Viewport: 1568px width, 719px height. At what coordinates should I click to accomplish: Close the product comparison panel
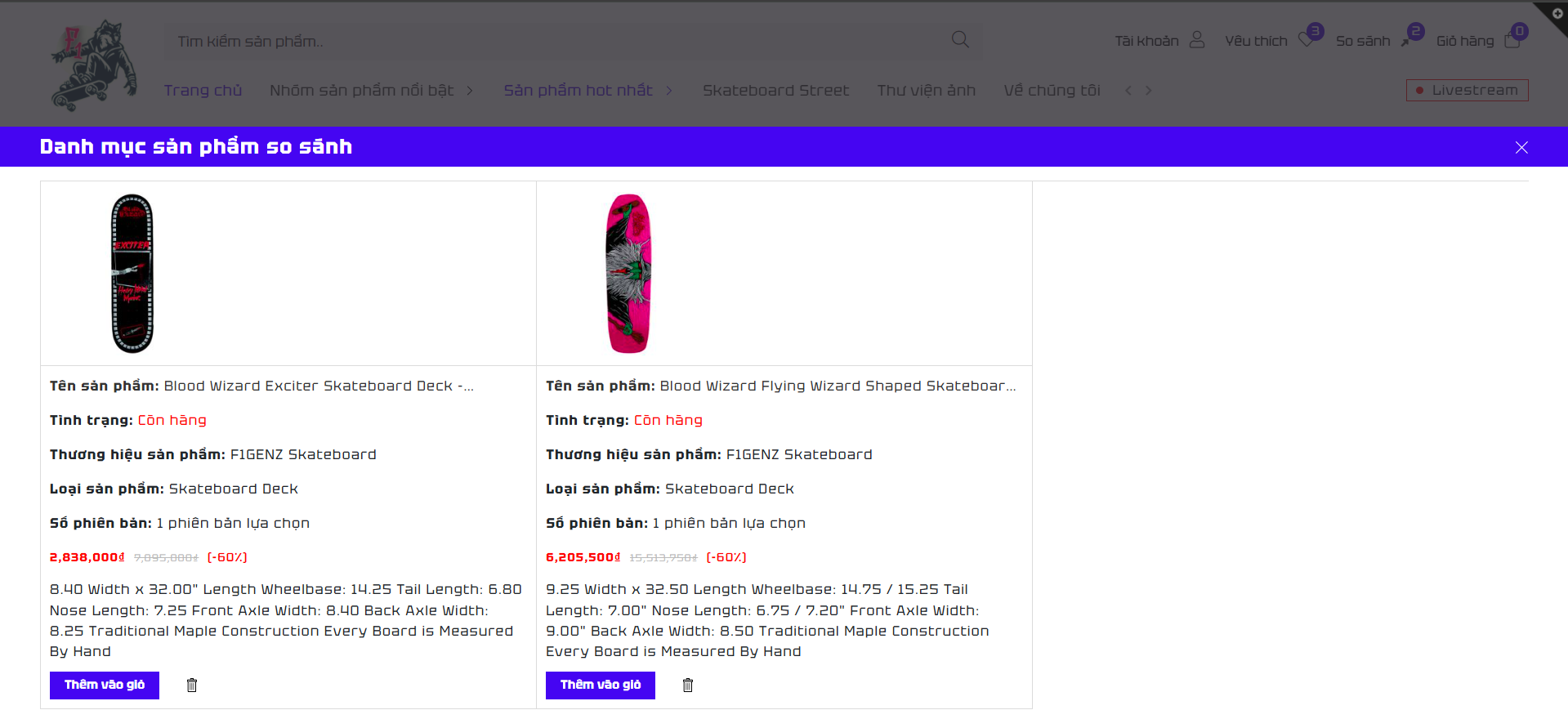[1521, 147]
